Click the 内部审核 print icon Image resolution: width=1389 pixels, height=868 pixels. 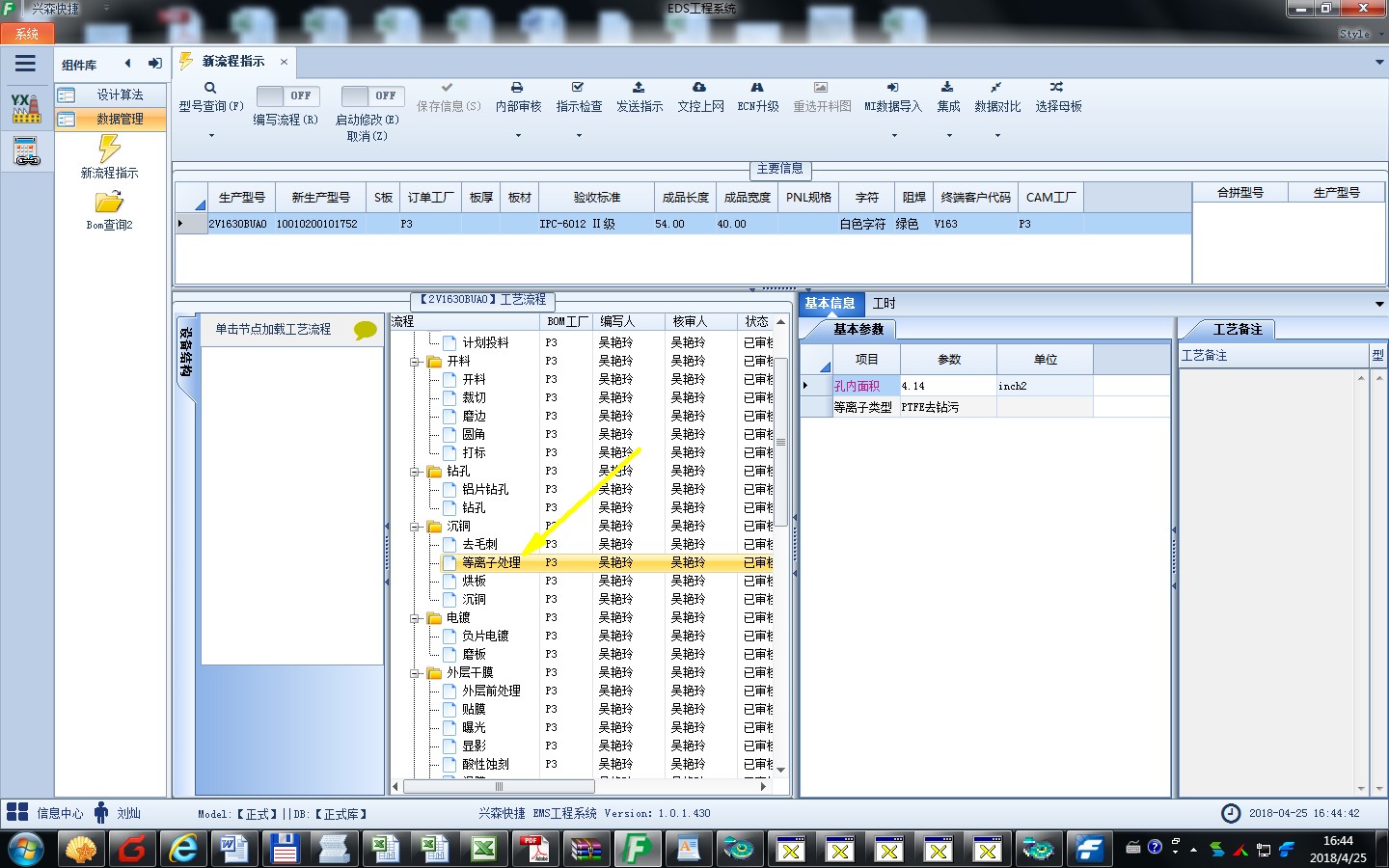(517, 87)
